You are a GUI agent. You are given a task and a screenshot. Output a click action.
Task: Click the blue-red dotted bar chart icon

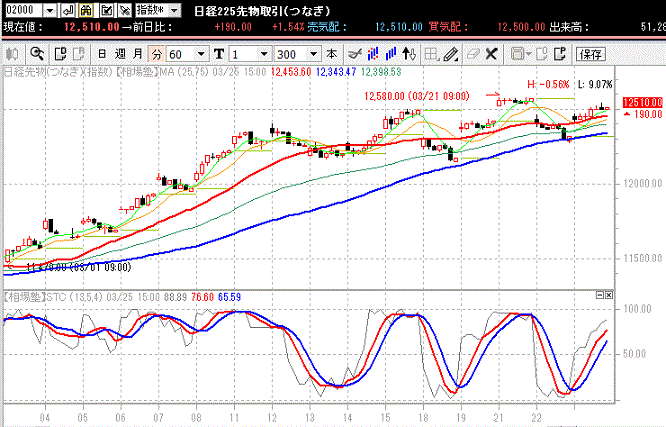pos(373,54)
